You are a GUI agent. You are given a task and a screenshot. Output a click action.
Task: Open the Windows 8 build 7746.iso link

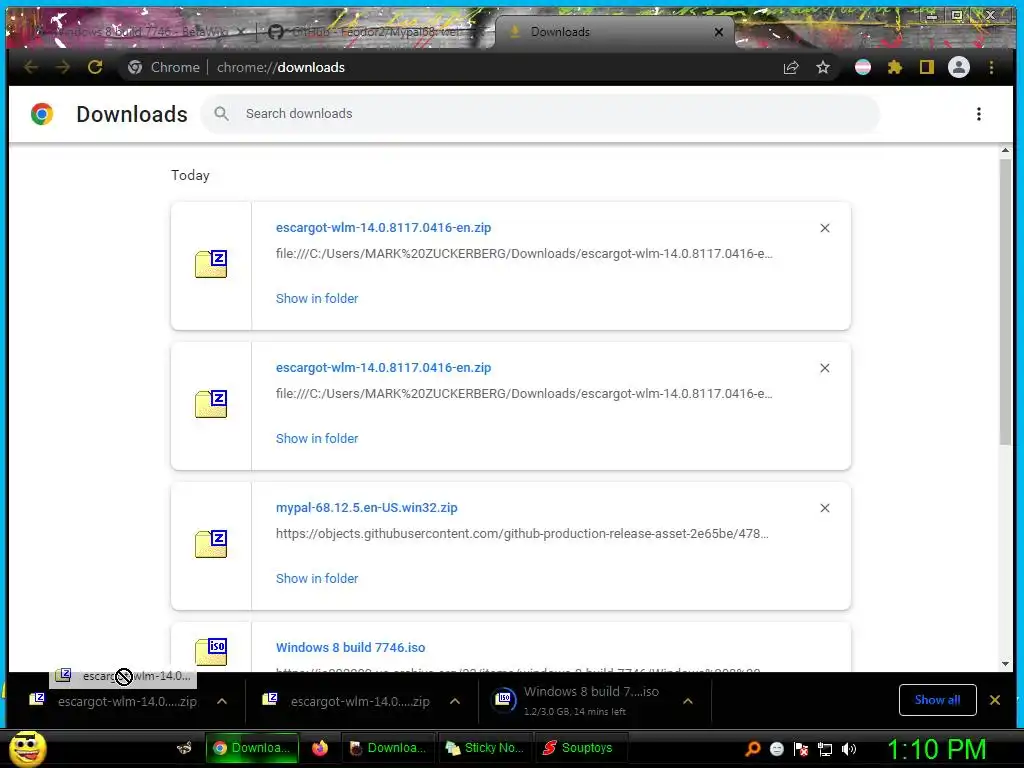coord(350,647)
